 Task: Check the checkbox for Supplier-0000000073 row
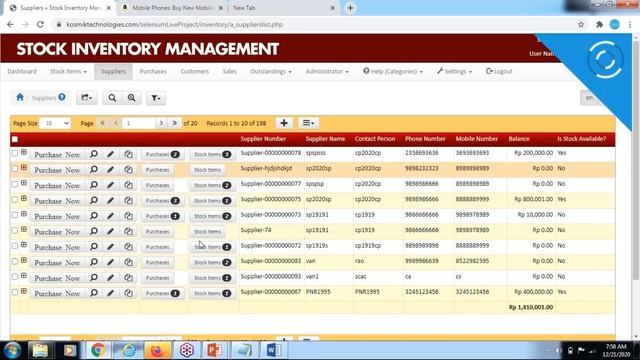tap(15, 215)
